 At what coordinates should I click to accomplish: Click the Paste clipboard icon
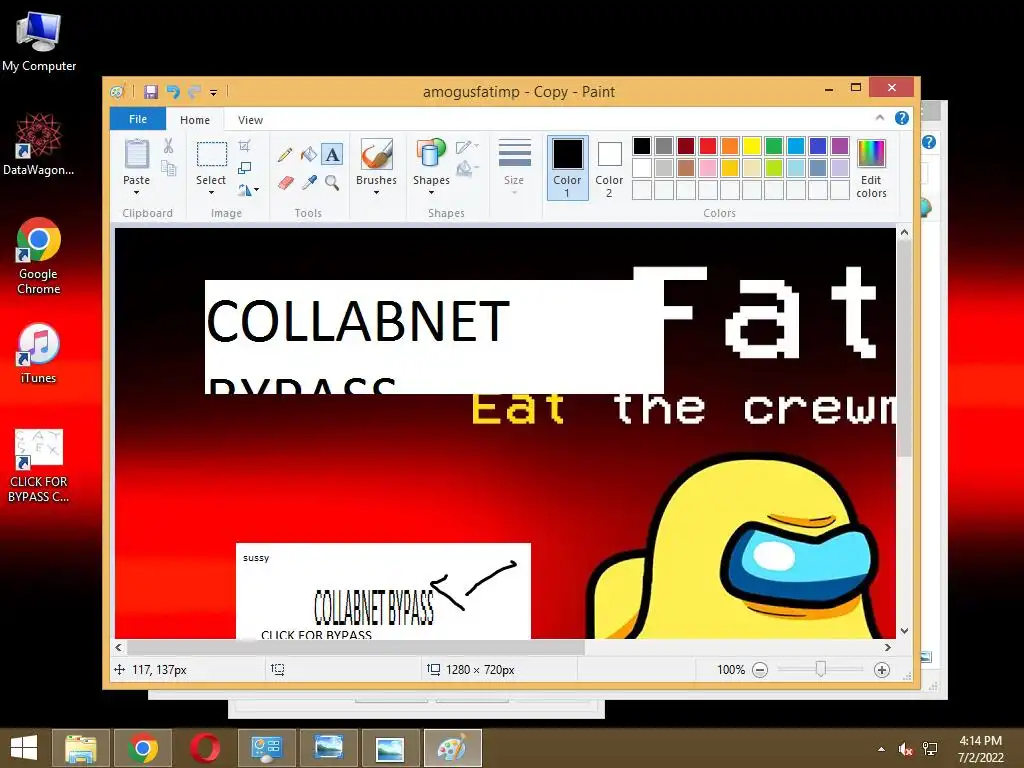136,155
